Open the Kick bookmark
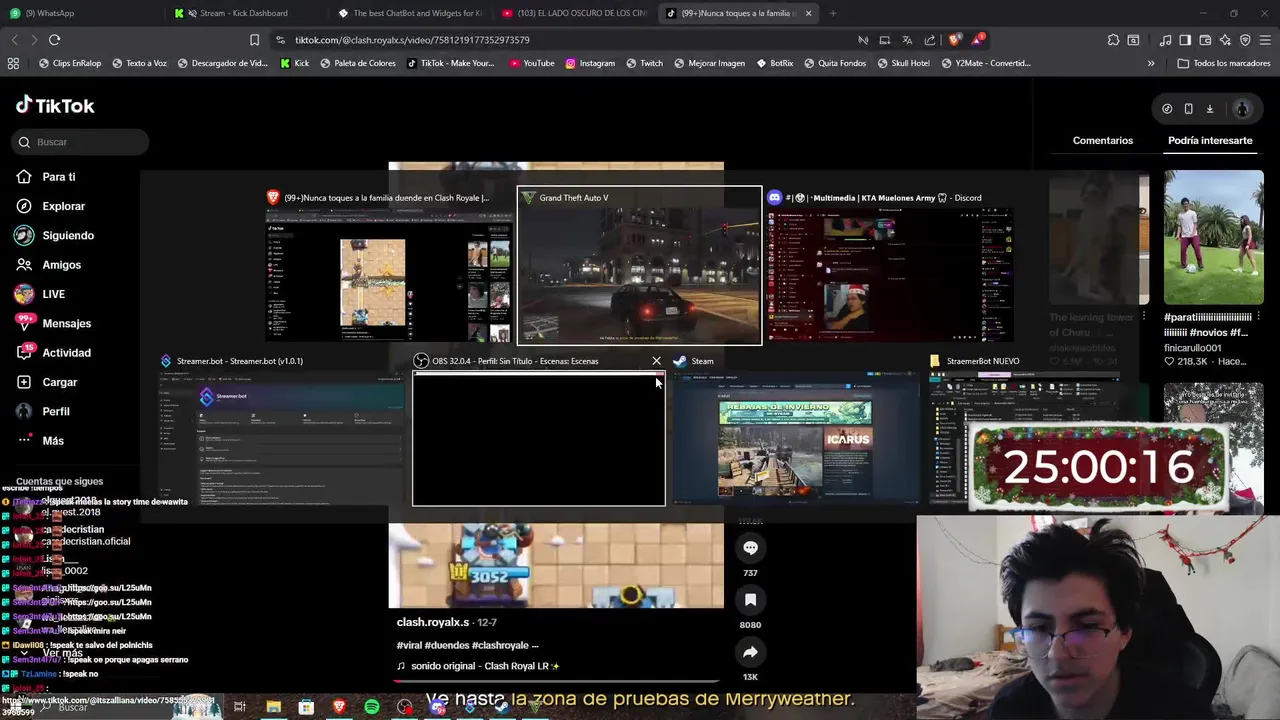This screenshot has width=1280, height=720. (294, 63)
